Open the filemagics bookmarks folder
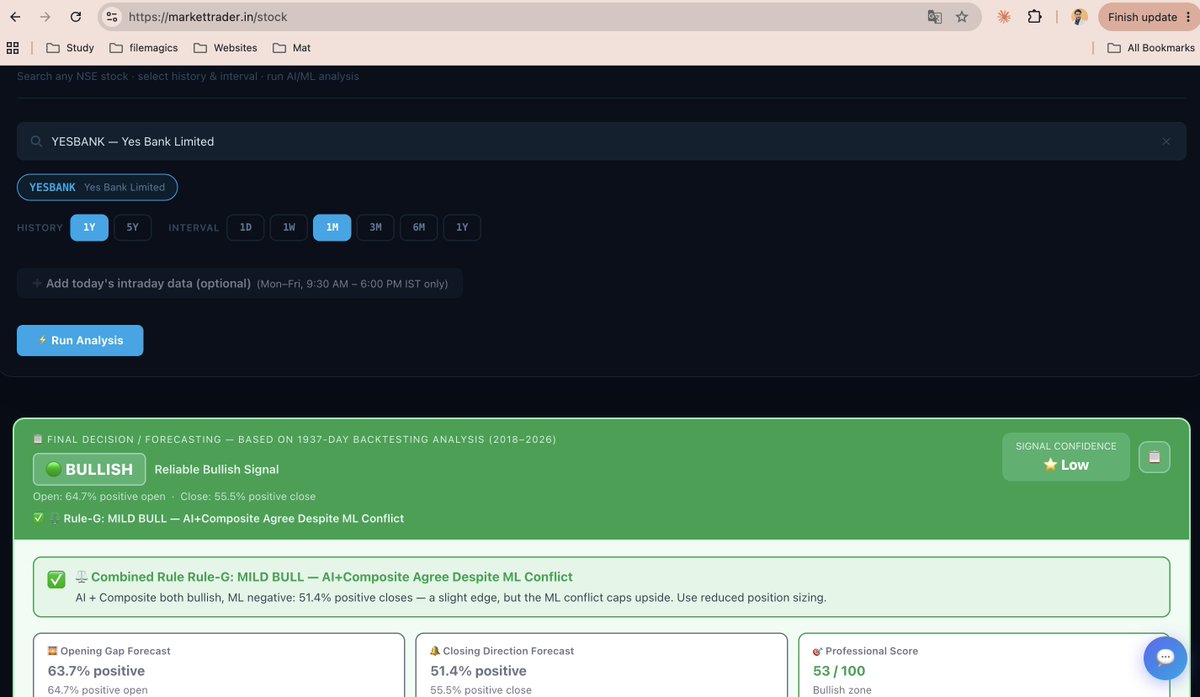Viewport: 1200px width, 697px height. coord(145,48)
